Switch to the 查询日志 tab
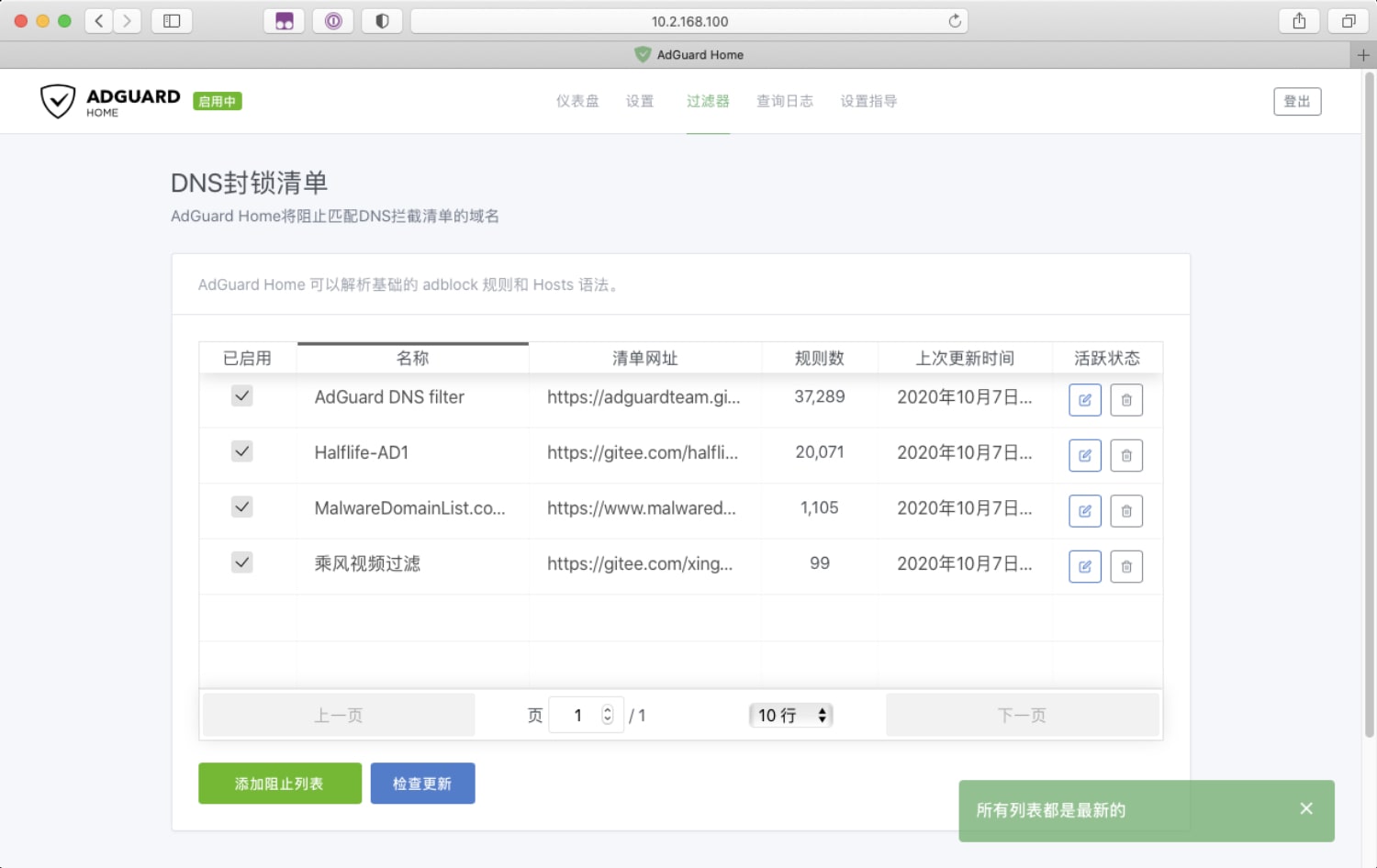 (x=784, y=101)
